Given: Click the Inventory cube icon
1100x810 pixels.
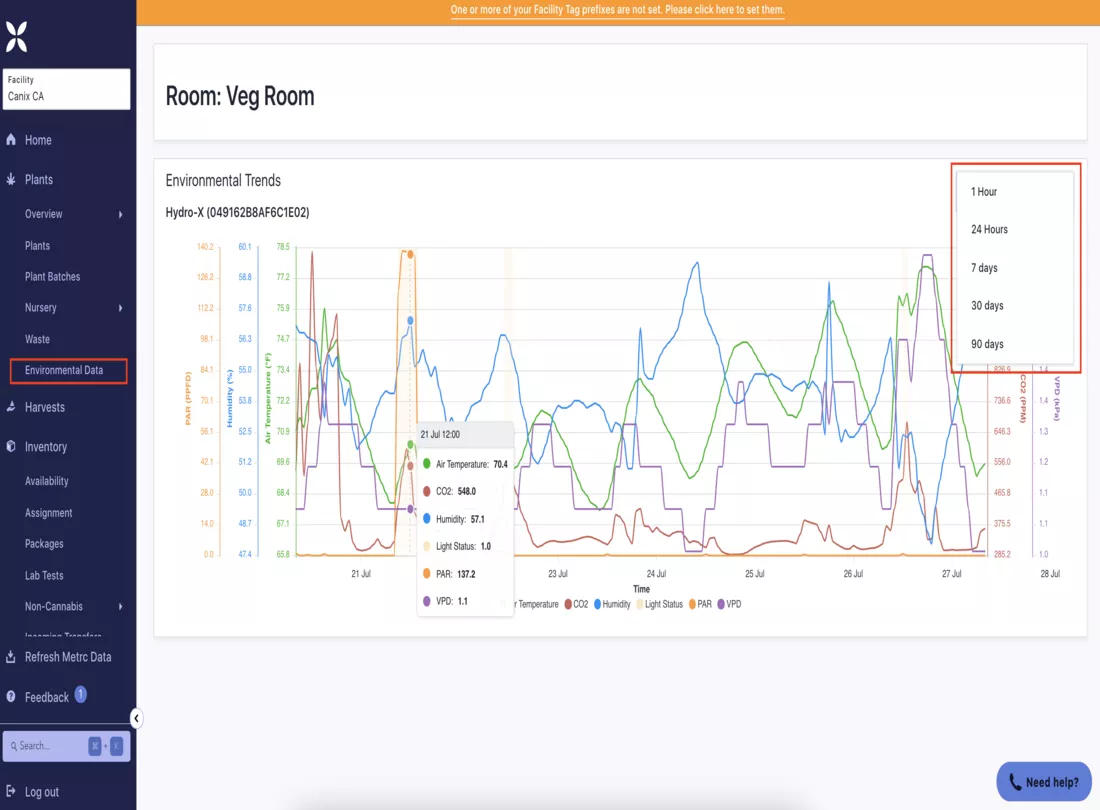Looking at the screenshot, I should (11, 446).
